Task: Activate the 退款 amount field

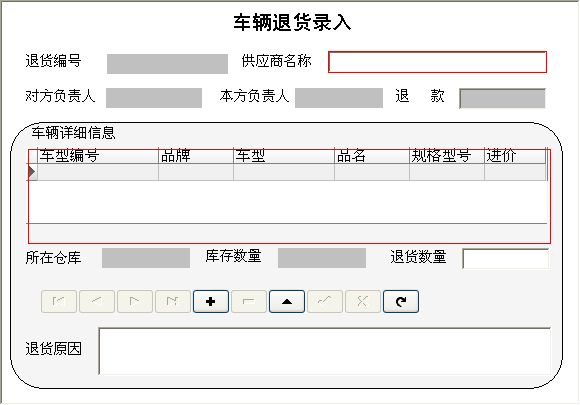Action: click(x=502, y=98)
